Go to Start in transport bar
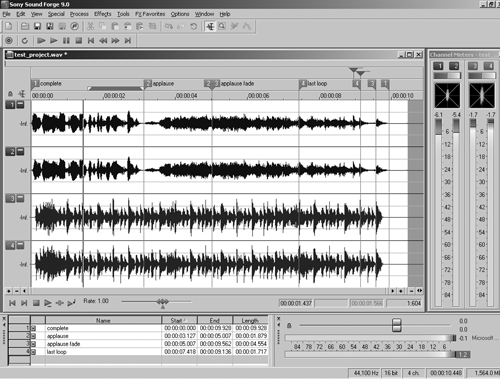Screen dimensions: 500x379 (91, 41)
